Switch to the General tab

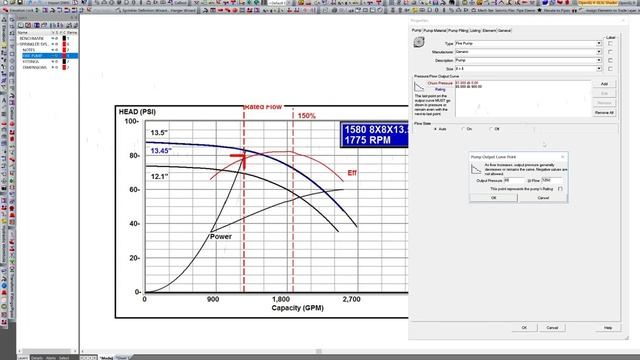pos(504,30)
